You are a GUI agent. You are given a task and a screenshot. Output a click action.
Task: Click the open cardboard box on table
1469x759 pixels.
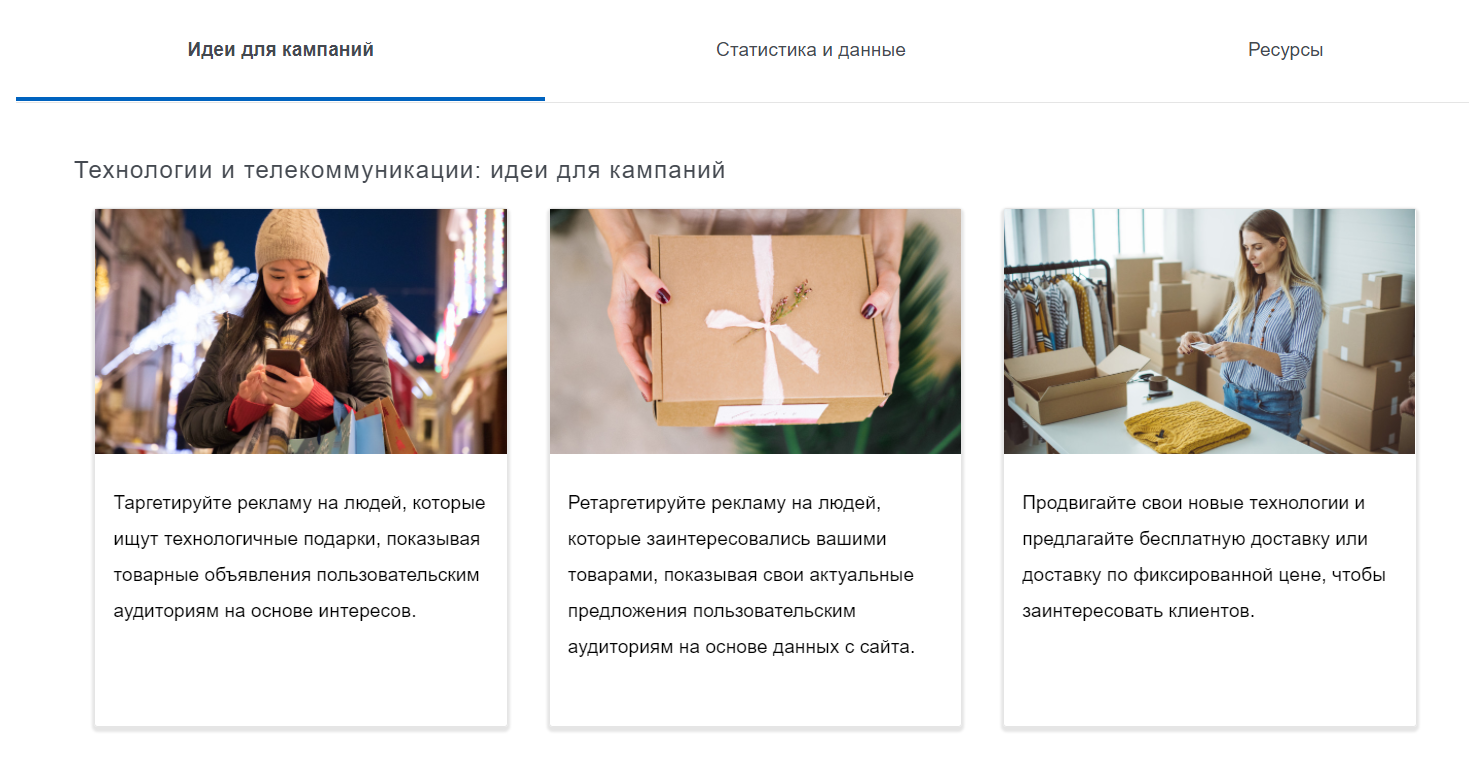coord(1068,384)
